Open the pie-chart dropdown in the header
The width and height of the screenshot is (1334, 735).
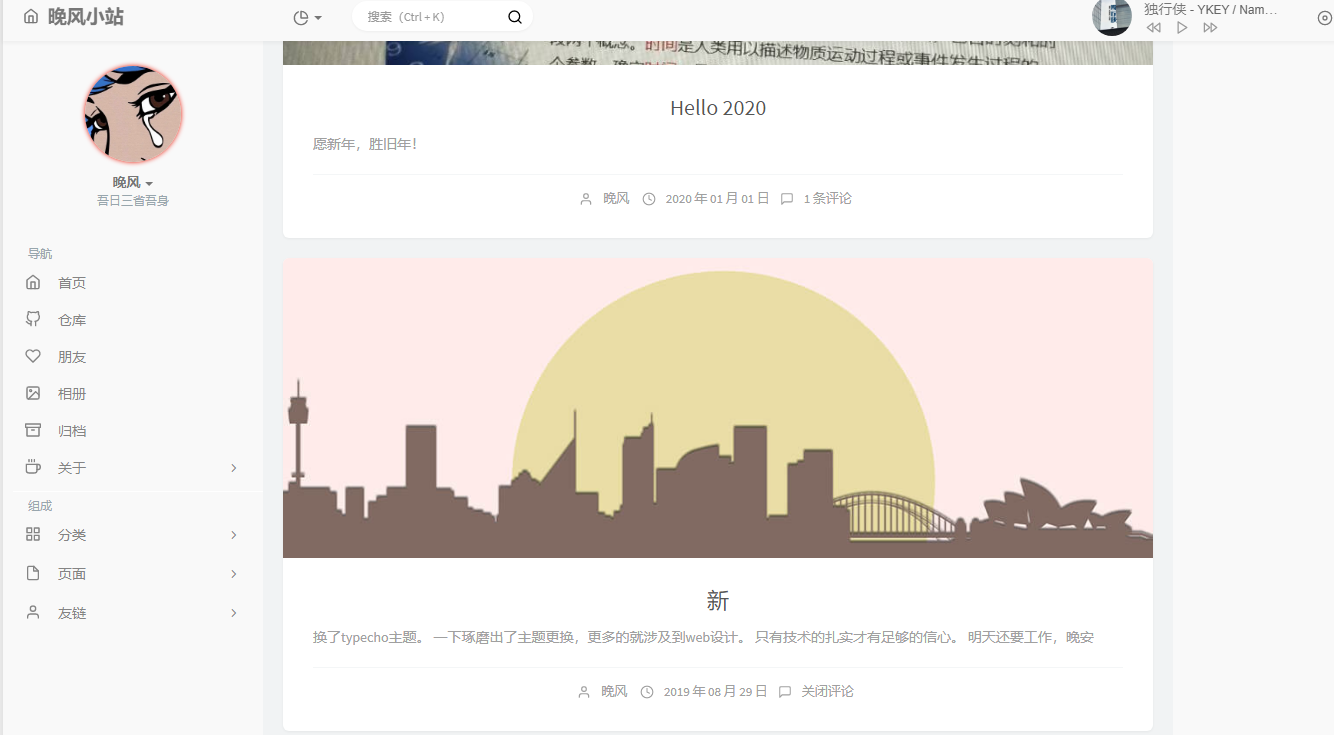tap(307, 17)
